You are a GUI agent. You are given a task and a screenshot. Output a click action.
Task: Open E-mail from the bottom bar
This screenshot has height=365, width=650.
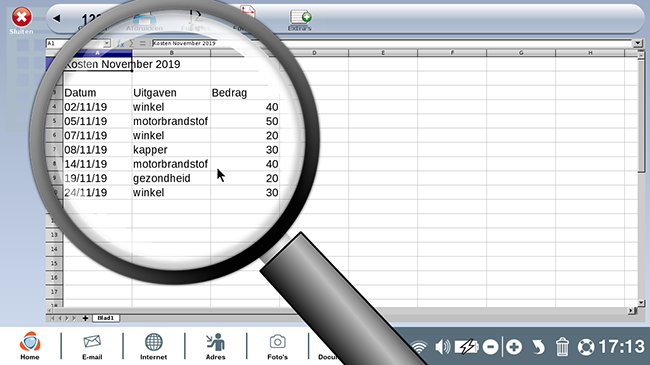(92, 347)
